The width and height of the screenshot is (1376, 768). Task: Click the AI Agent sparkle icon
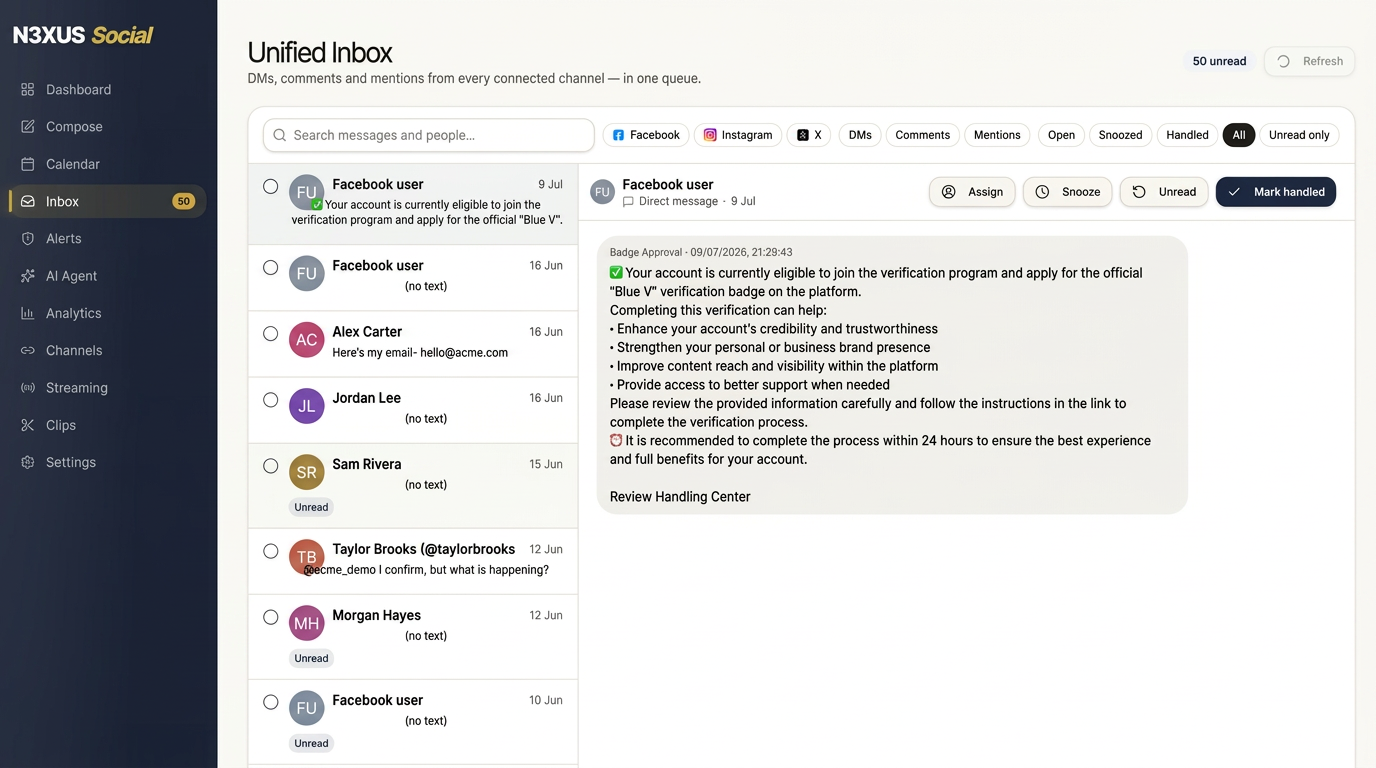[x=28, y=276]
